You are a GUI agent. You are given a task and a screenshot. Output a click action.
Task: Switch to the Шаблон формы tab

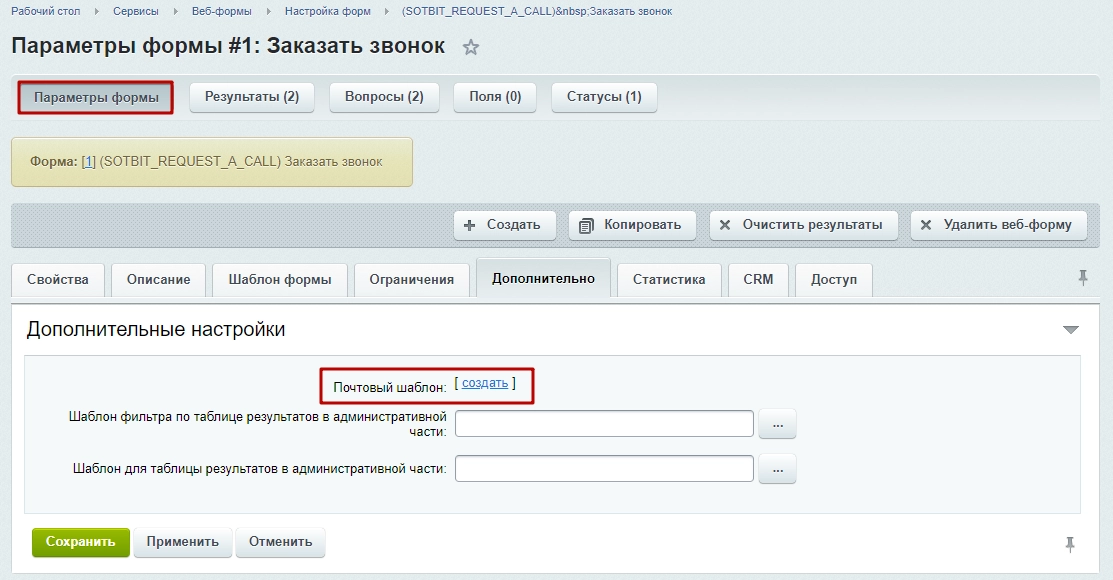pyautogui.click(x=280, y=280)
